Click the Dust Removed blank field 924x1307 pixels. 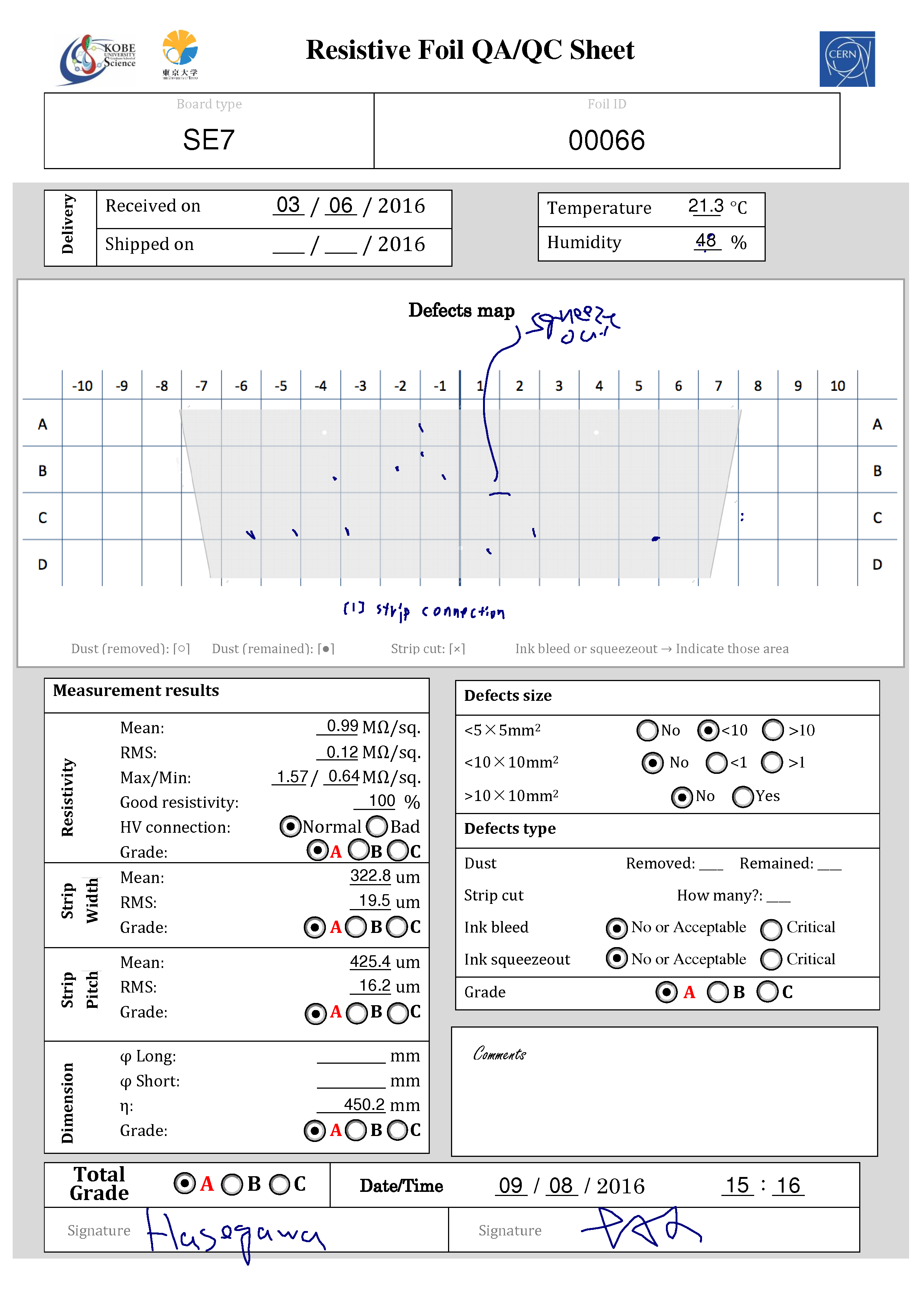(711, 864)
